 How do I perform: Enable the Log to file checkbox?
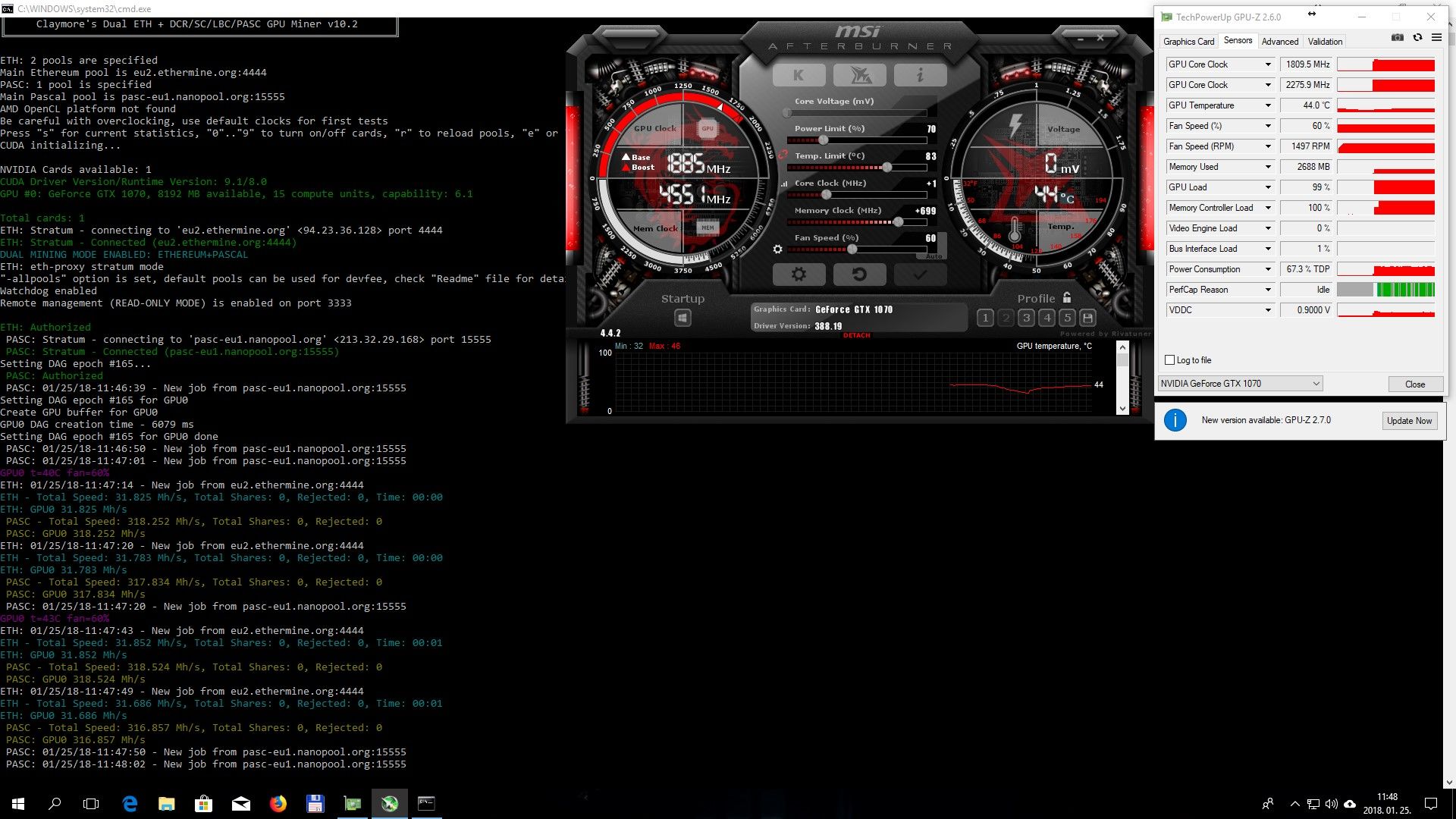click(1169, 360)
